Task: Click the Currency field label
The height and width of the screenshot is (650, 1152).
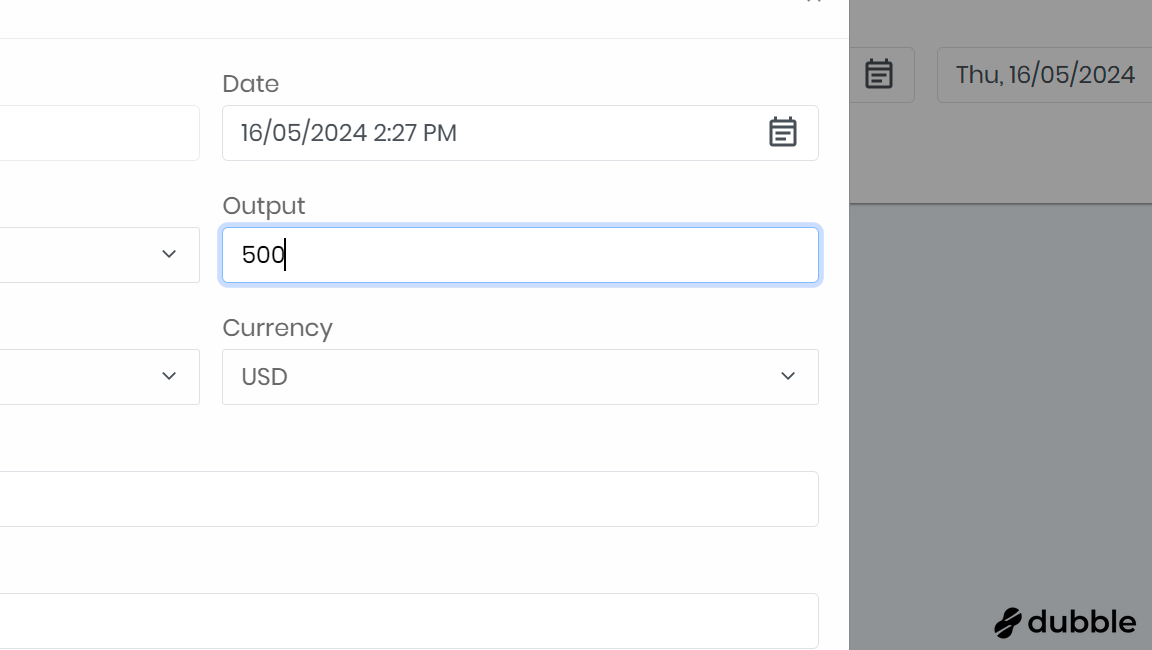Action: coord(277,328)
